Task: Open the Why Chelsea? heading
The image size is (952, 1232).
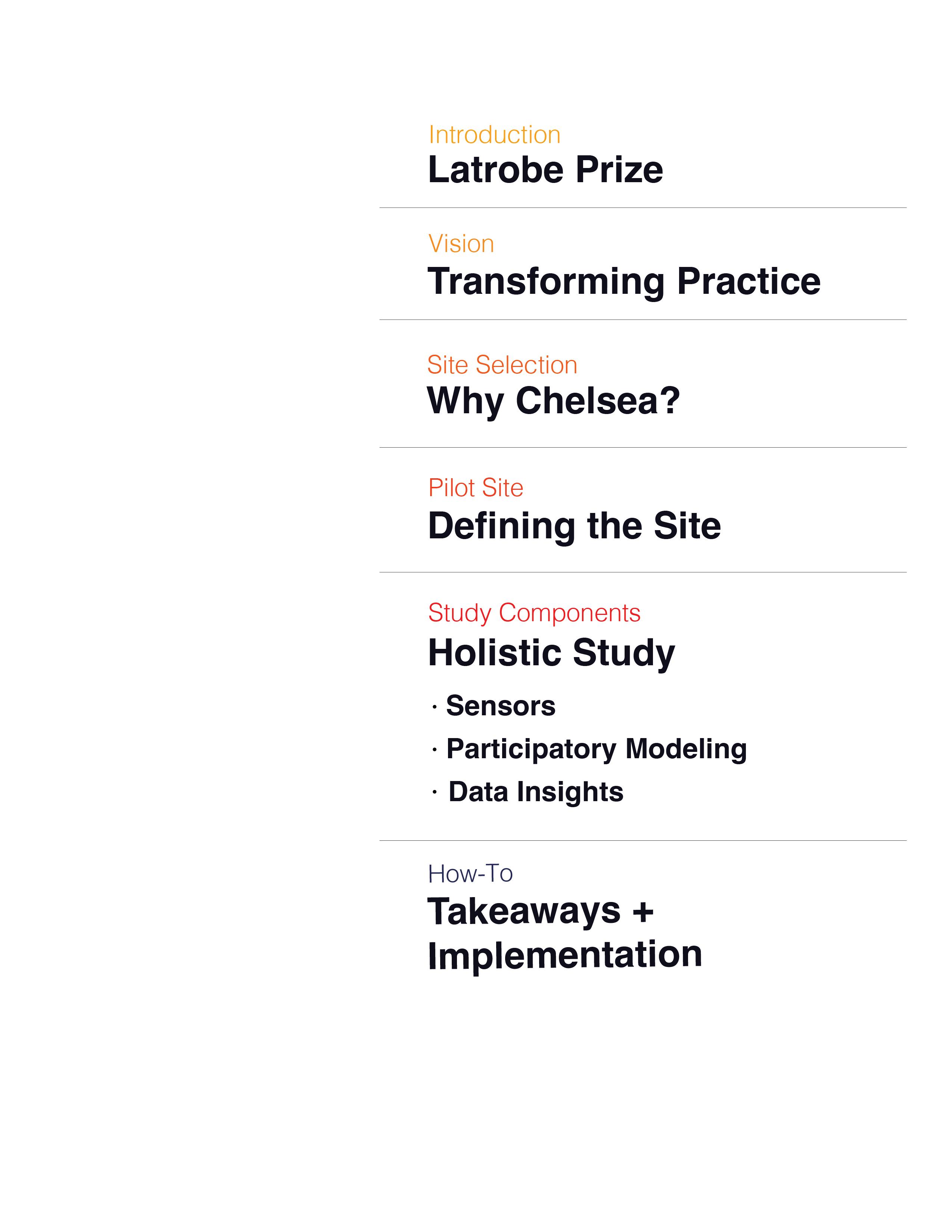Action: point(553,401)
